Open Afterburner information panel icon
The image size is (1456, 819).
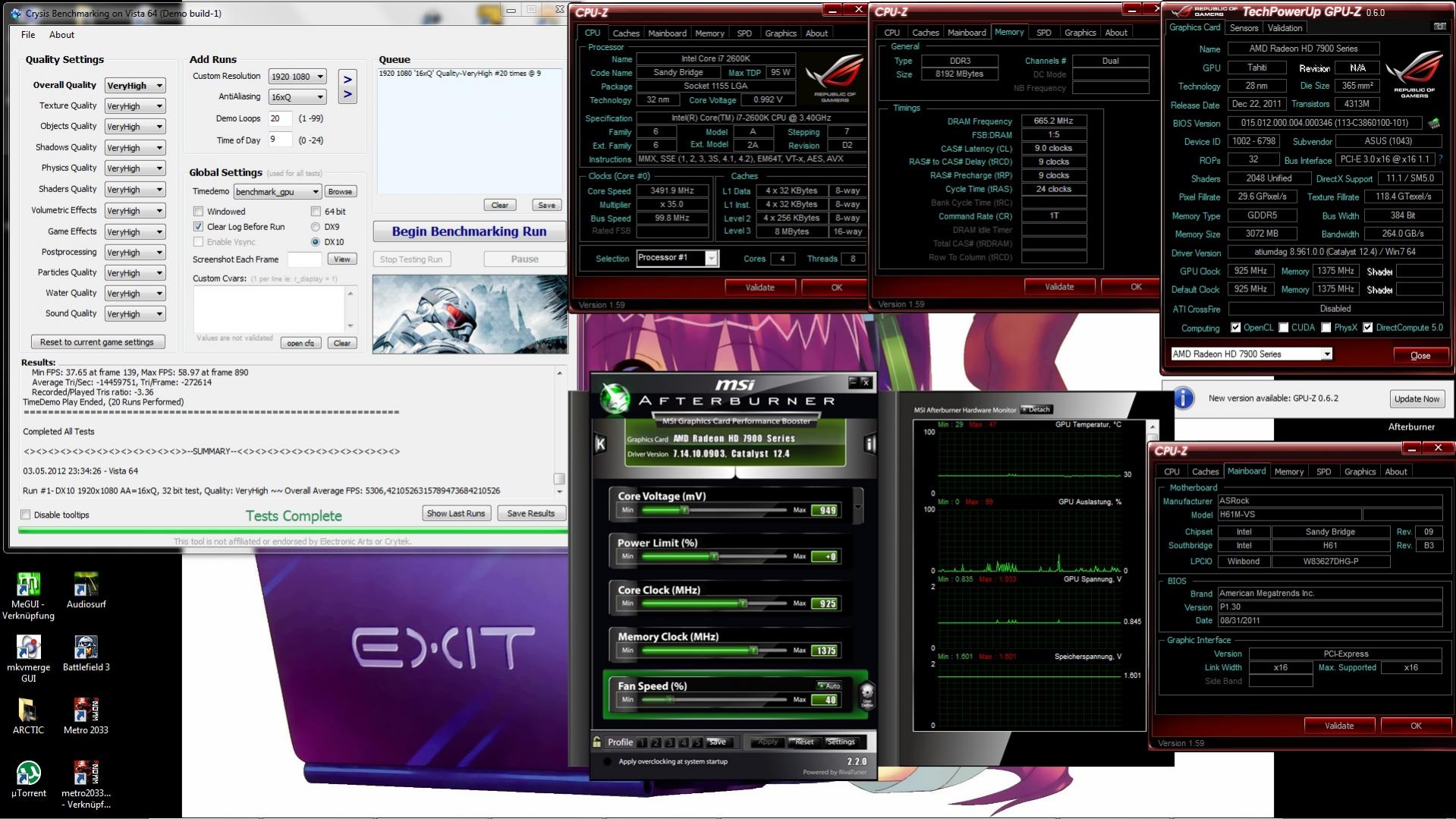(870, 444)
